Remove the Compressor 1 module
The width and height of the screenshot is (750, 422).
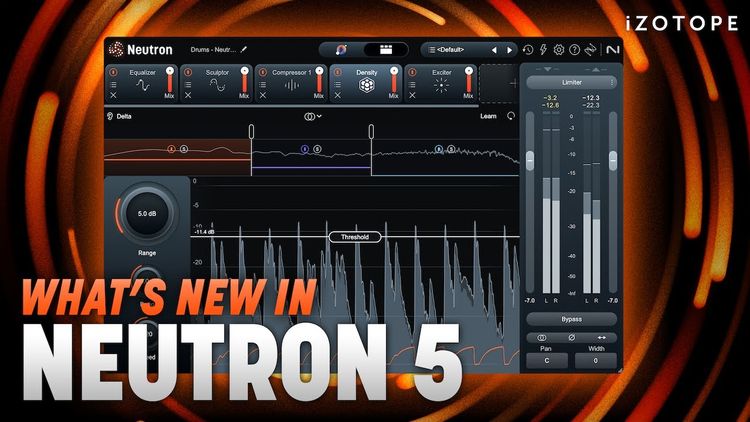point(263,96)
